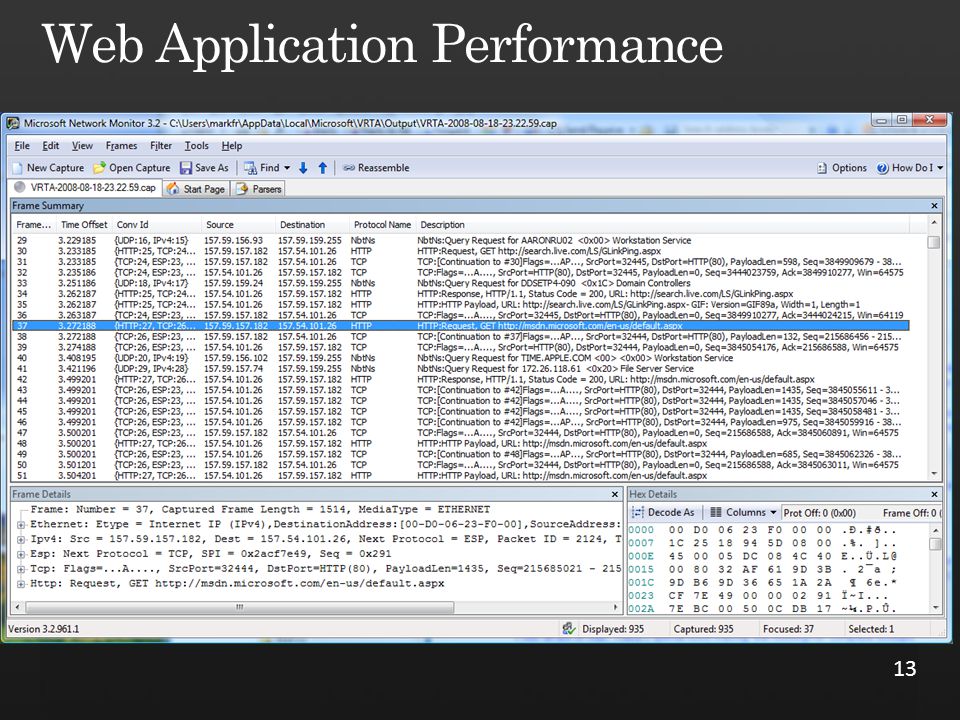Open the Filter menu
The height and width of the screenshot is (720, 960).
[160, 146]
